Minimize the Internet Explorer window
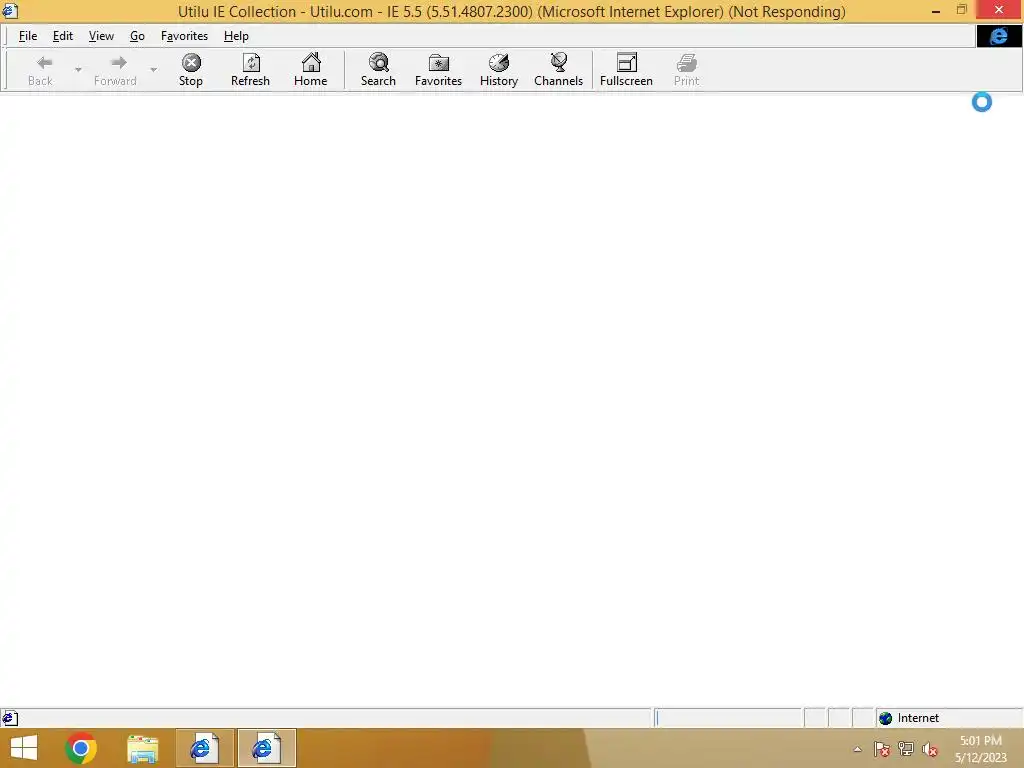The height and width of the screenshot is (768, 1024). tap(936, 10)
